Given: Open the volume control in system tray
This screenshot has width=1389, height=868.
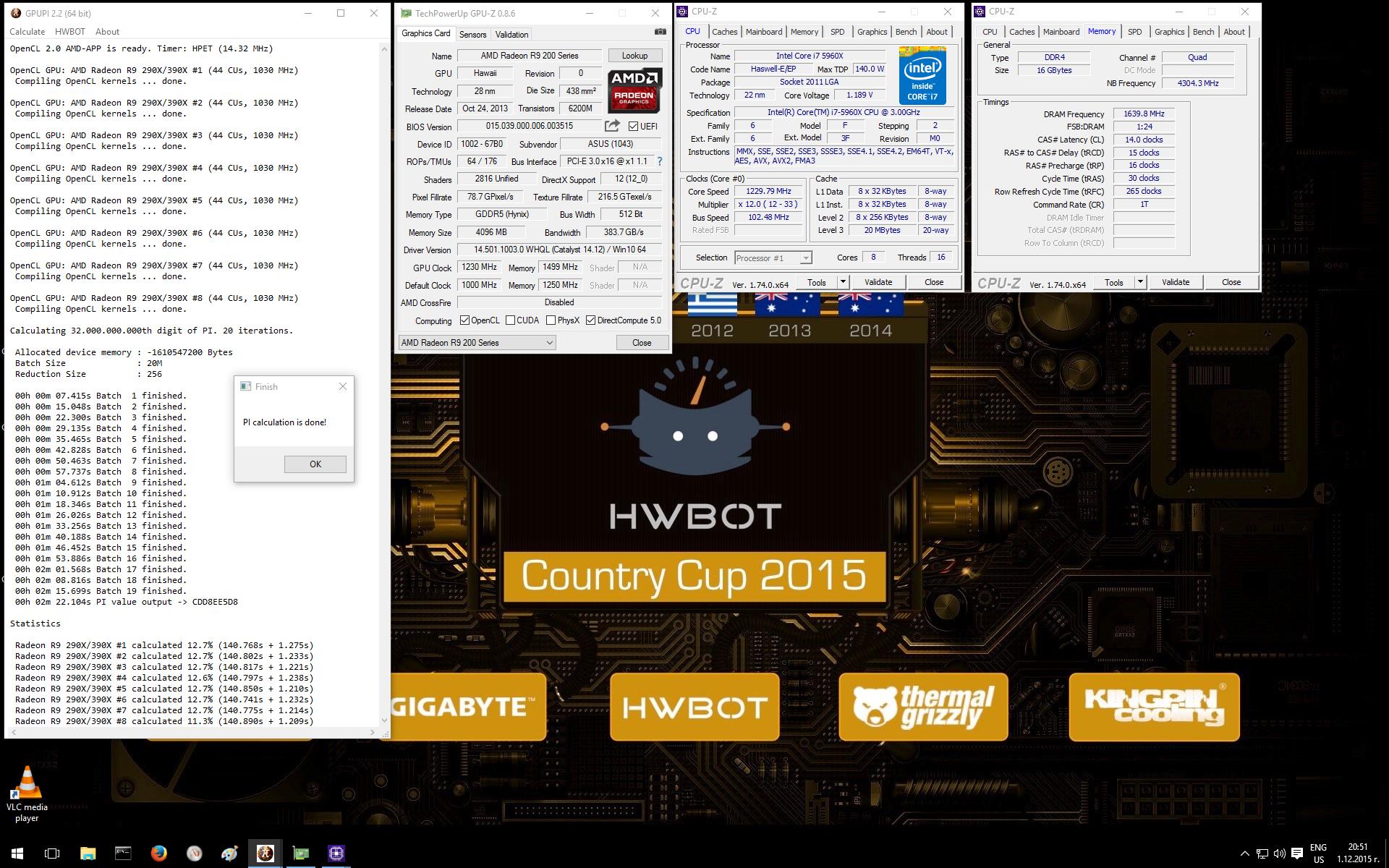Looking at the screenshot, I should [x=1279, y=854].
